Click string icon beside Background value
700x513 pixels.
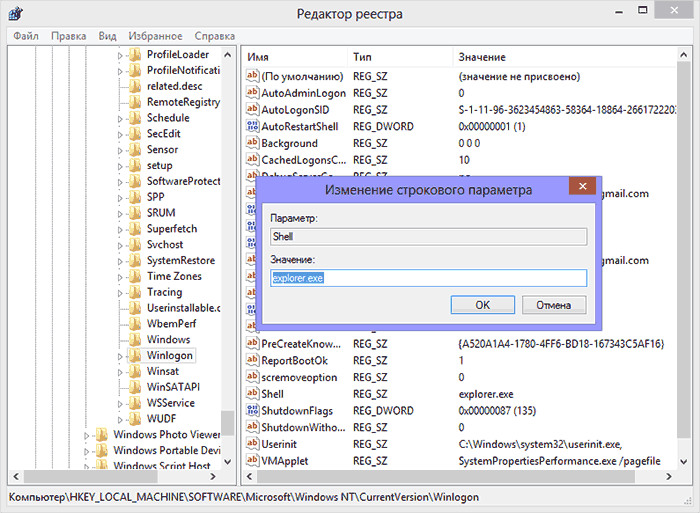pos(252,142)
